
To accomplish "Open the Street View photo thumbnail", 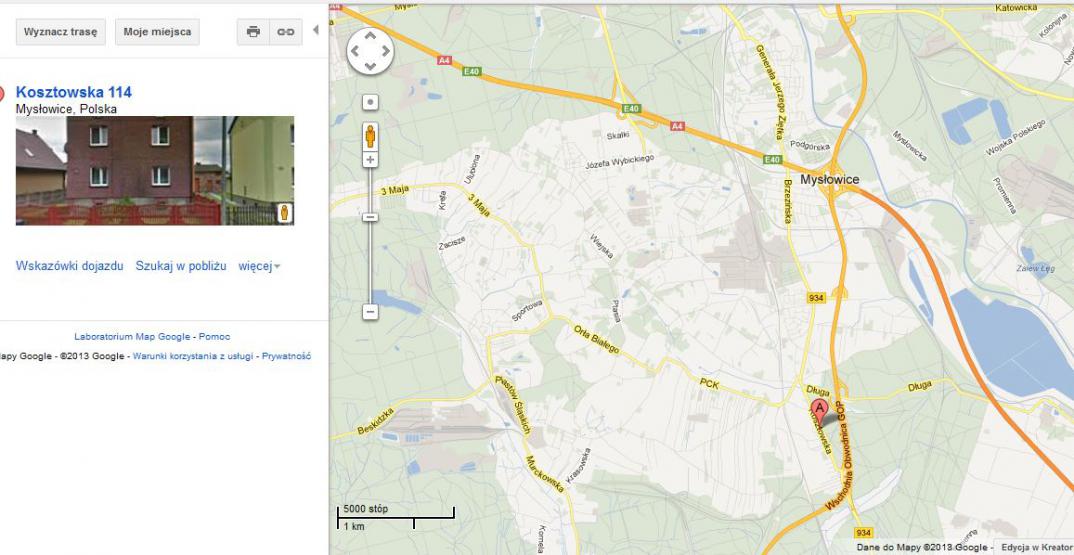I will (155, 171).
